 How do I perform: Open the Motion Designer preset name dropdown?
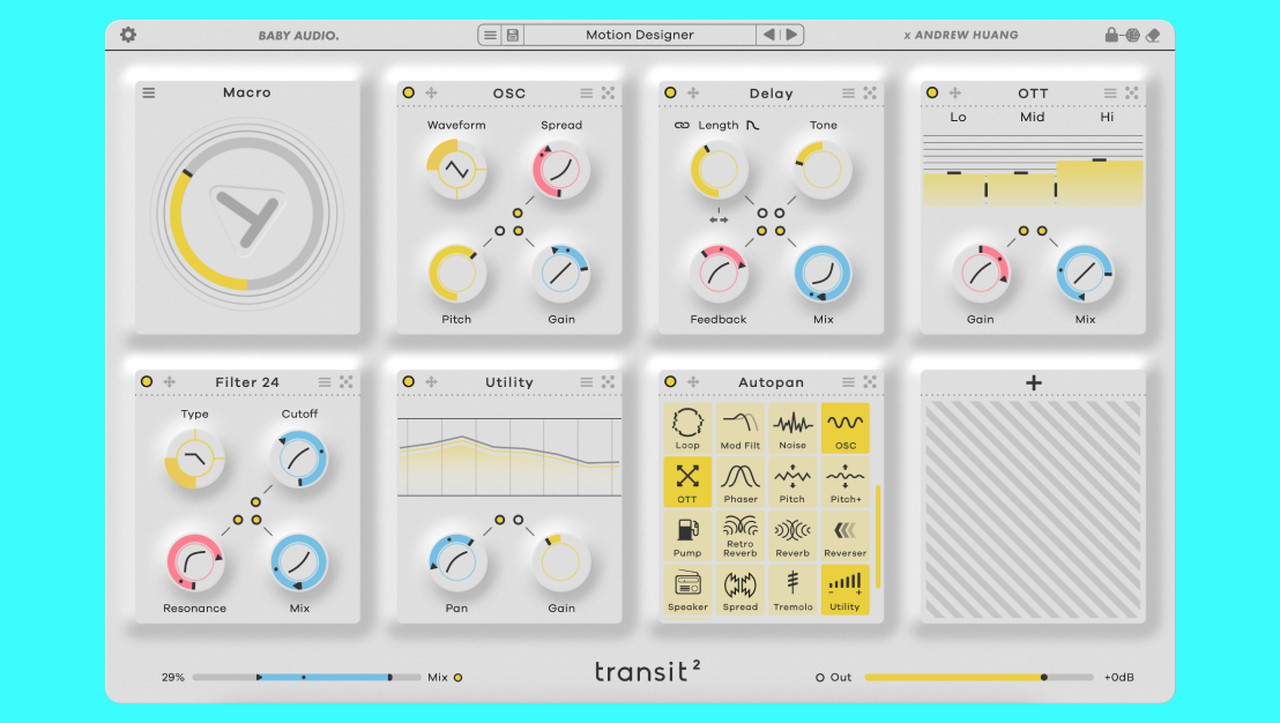[639, 35]
